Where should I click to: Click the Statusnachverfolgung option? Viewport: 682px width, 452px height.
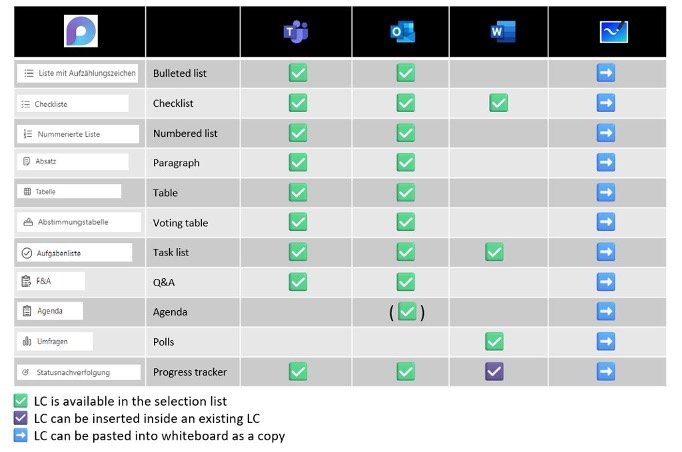[79, 372]
